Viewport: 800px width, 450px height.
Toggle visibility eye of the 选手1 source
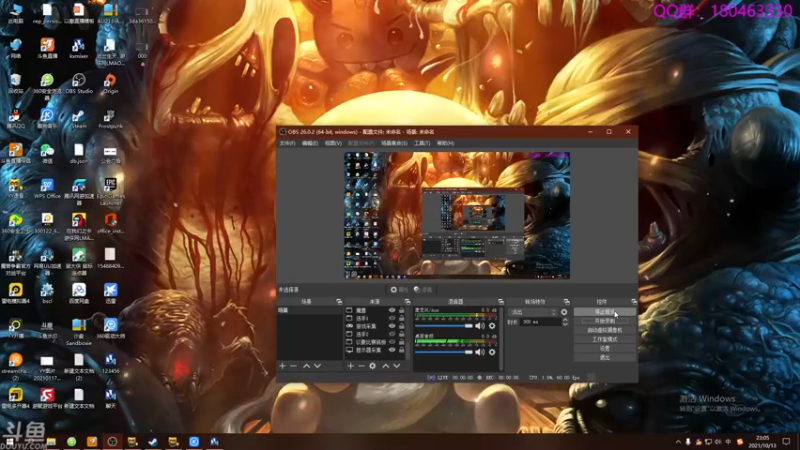point(392,318)
